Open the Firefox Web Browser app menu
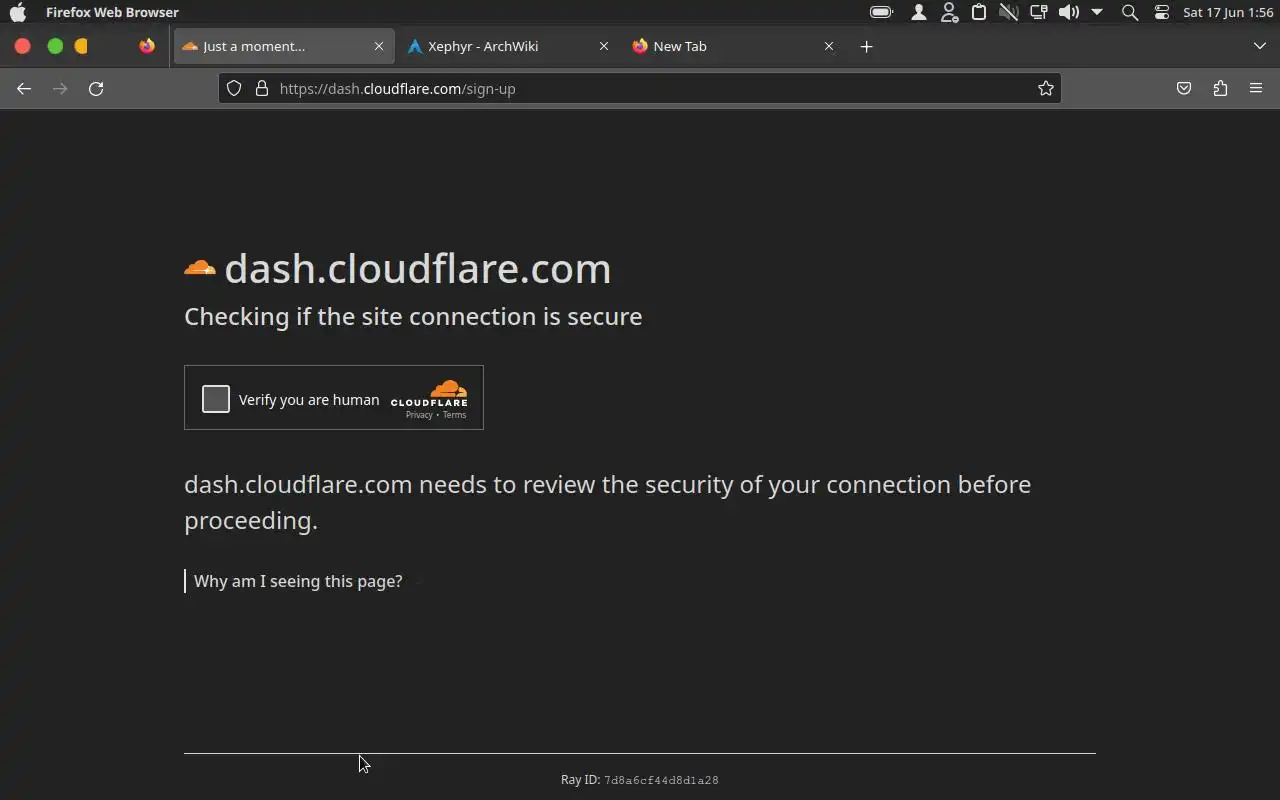Screen dimensions: 1280x800 pyautogui.click(x=112, y=12)
